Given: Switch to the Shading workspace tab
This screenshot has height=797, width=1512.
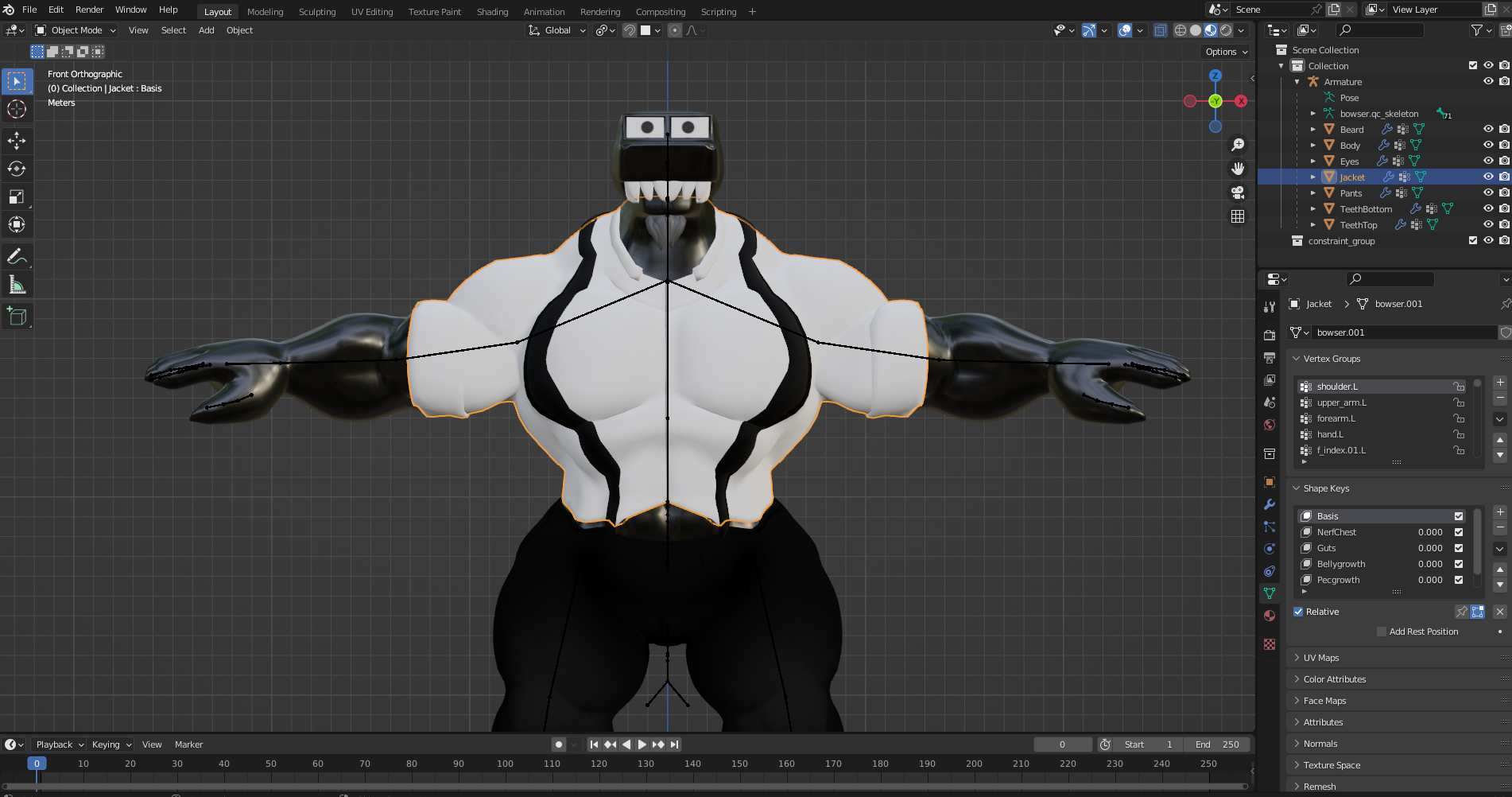Looking at the screenshot, I should coord(492,12).
